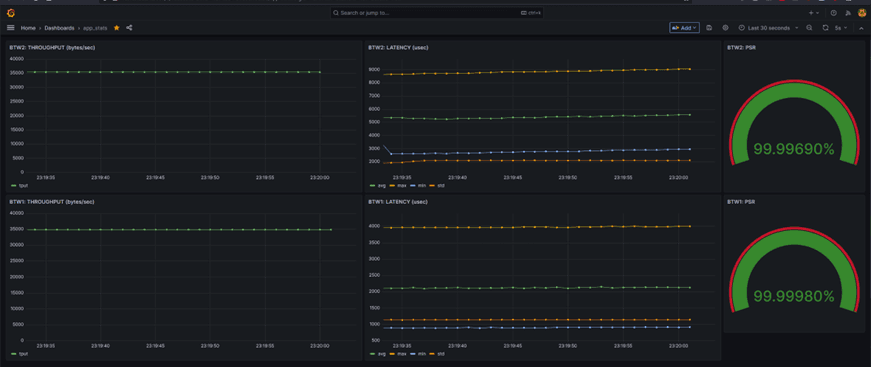Click the search magnifier icon
871x367 pixels.
[336, 13]
